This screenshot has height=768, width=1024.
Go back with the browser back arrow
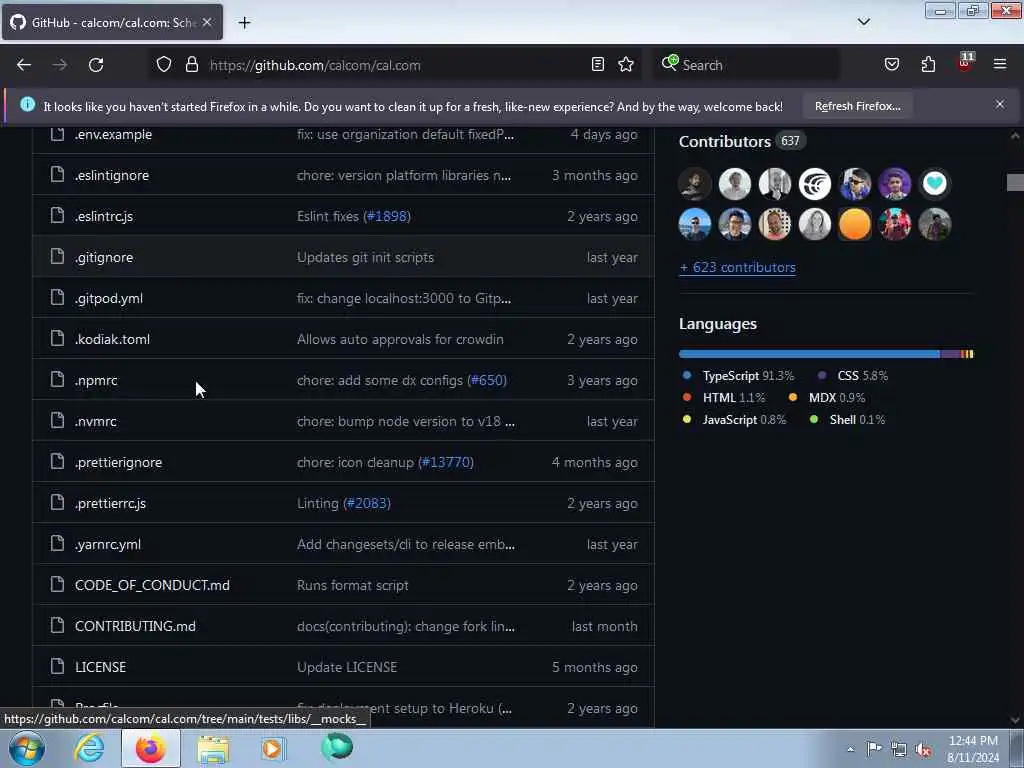(x=24, y=65)
